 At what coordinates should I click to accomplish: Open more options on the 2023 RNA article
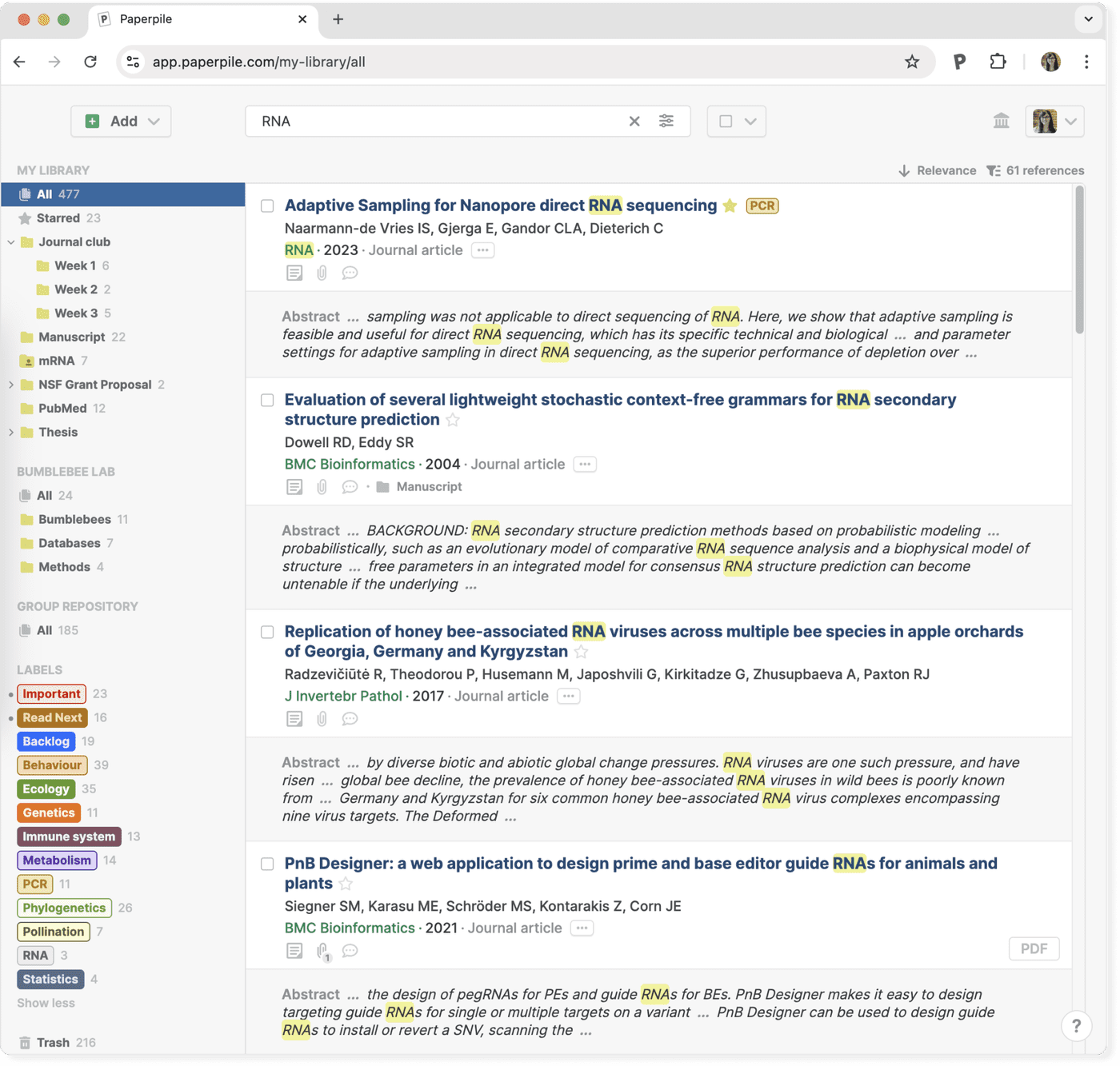(482, 250)
